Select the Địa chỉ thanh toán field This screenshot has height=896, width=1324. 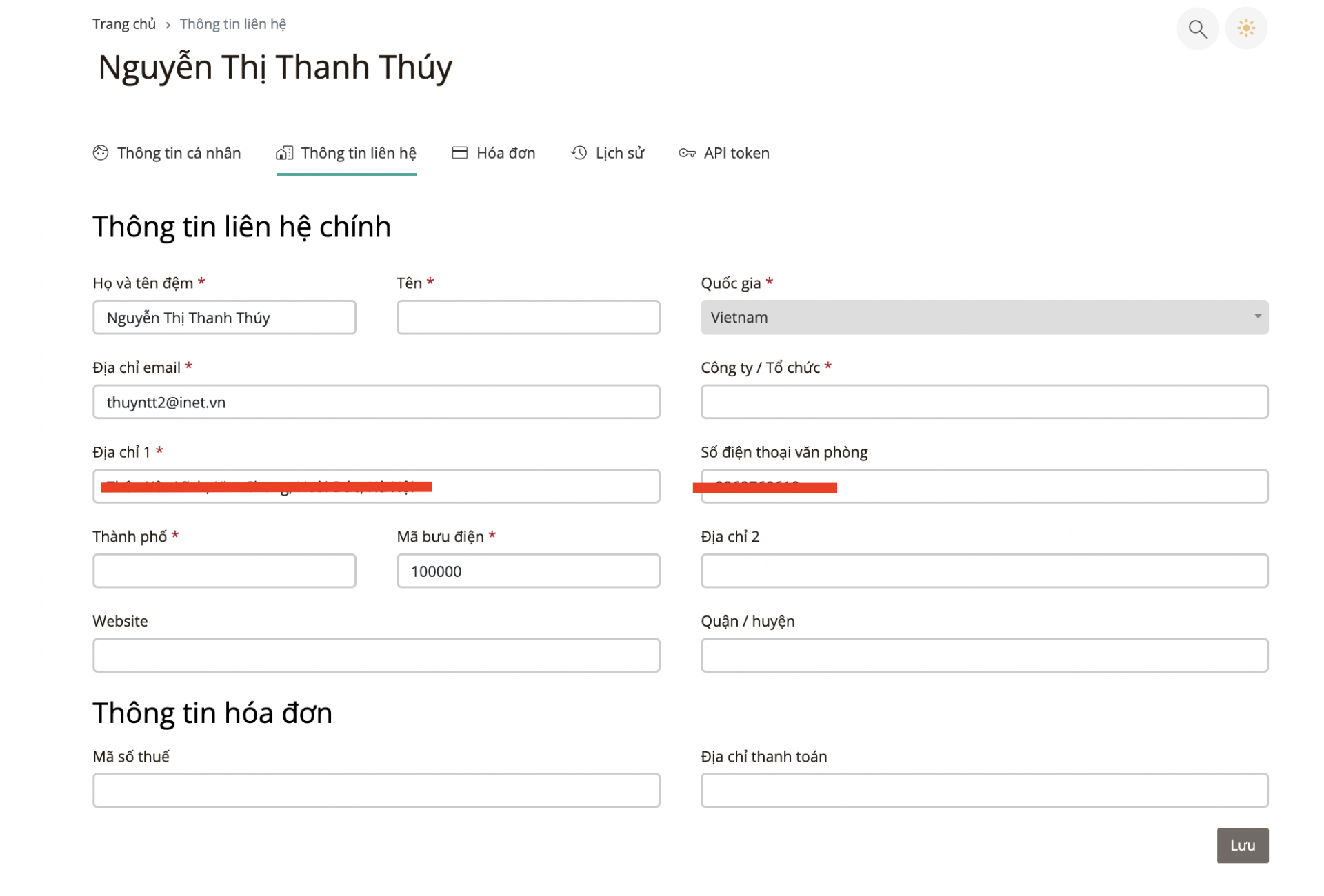click(984, 790)
